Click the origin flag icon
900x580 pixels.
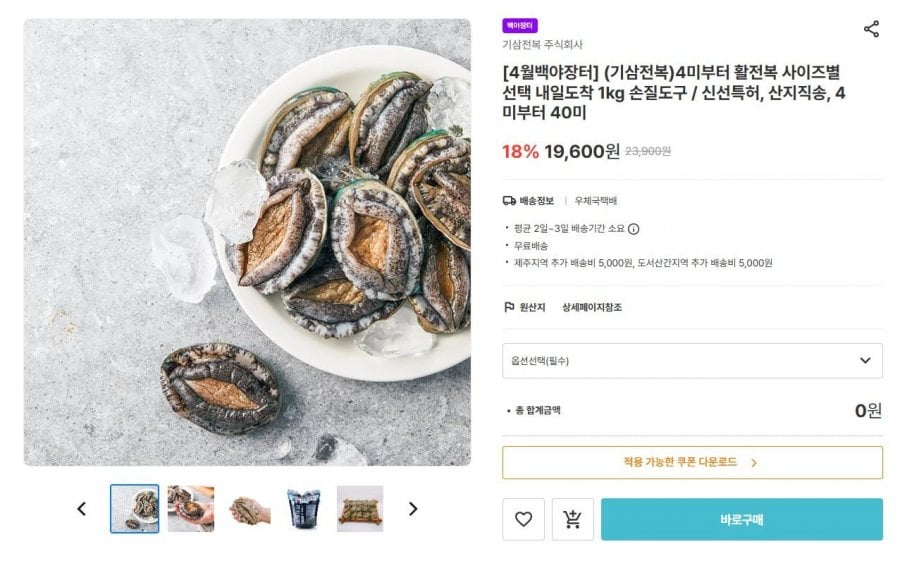pyautogui.click(x=509, y=307)
